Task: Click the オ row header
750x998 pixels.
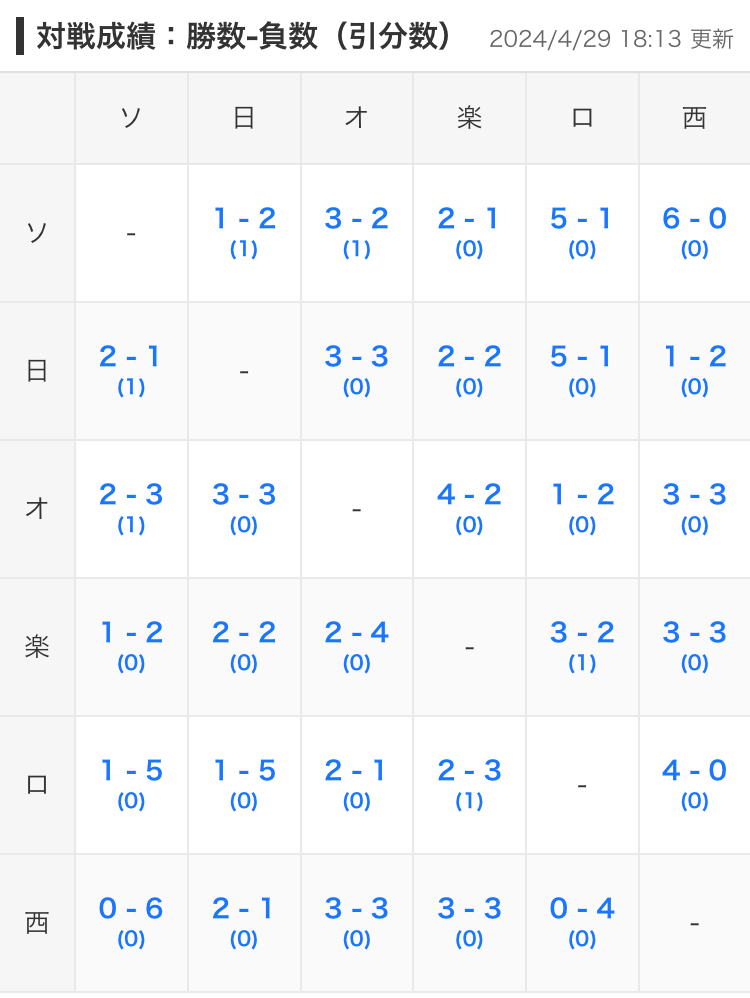Action: click(x=37, y=509)
